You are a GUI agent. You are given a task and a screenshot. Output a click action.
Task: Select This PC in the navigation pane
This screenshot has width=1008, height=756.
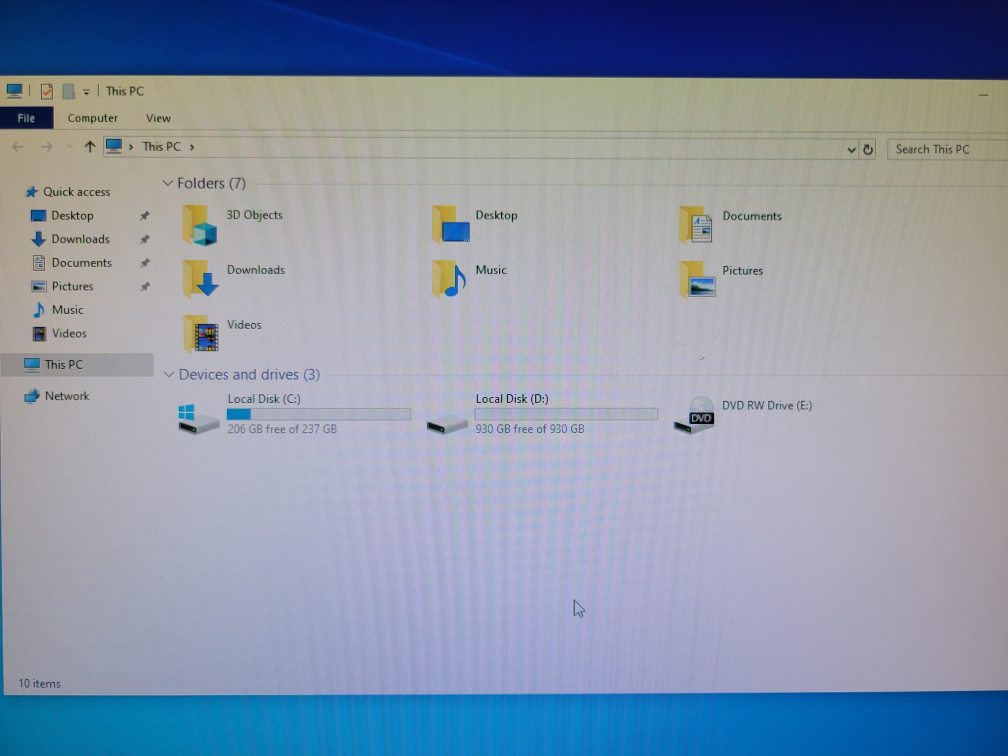coord(77,364)
